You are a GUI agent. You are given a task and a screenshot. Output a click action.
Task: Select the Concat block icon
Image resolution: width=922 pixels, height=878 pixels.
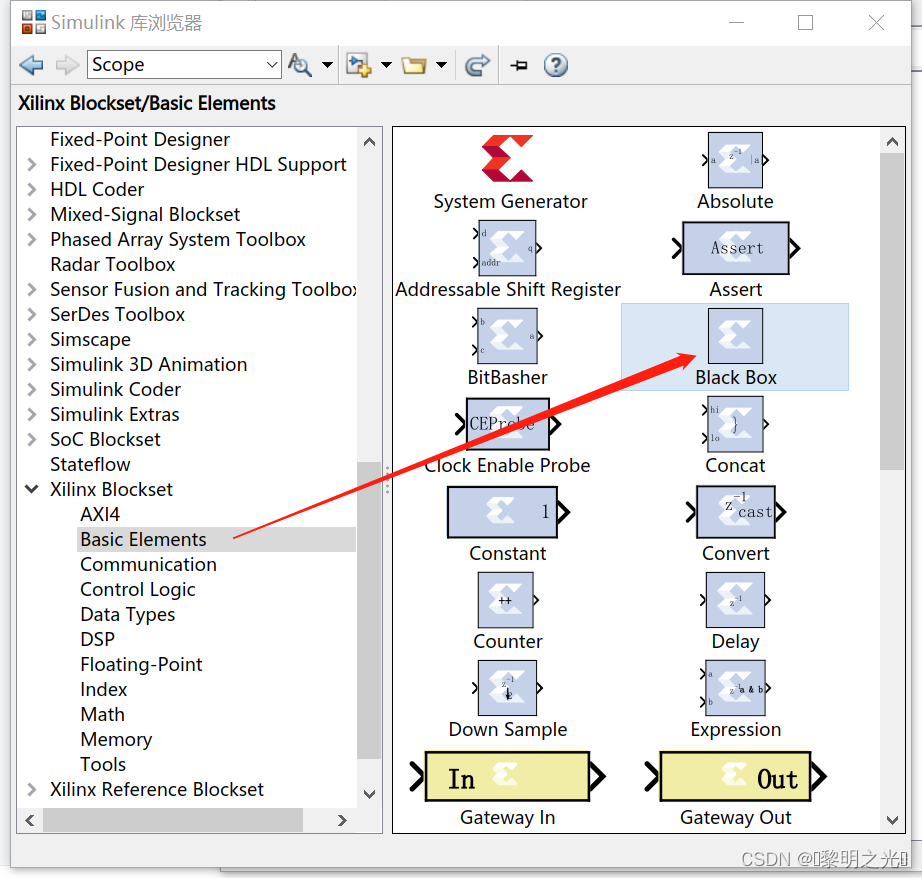tap(735, 424)
